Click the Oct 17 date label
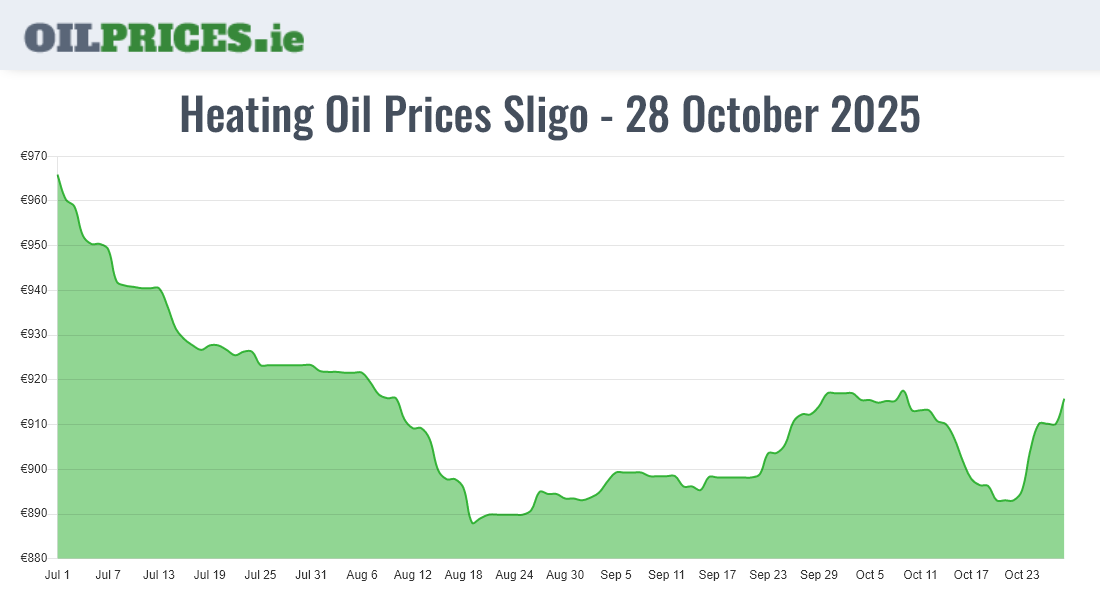 coord(971,575)
